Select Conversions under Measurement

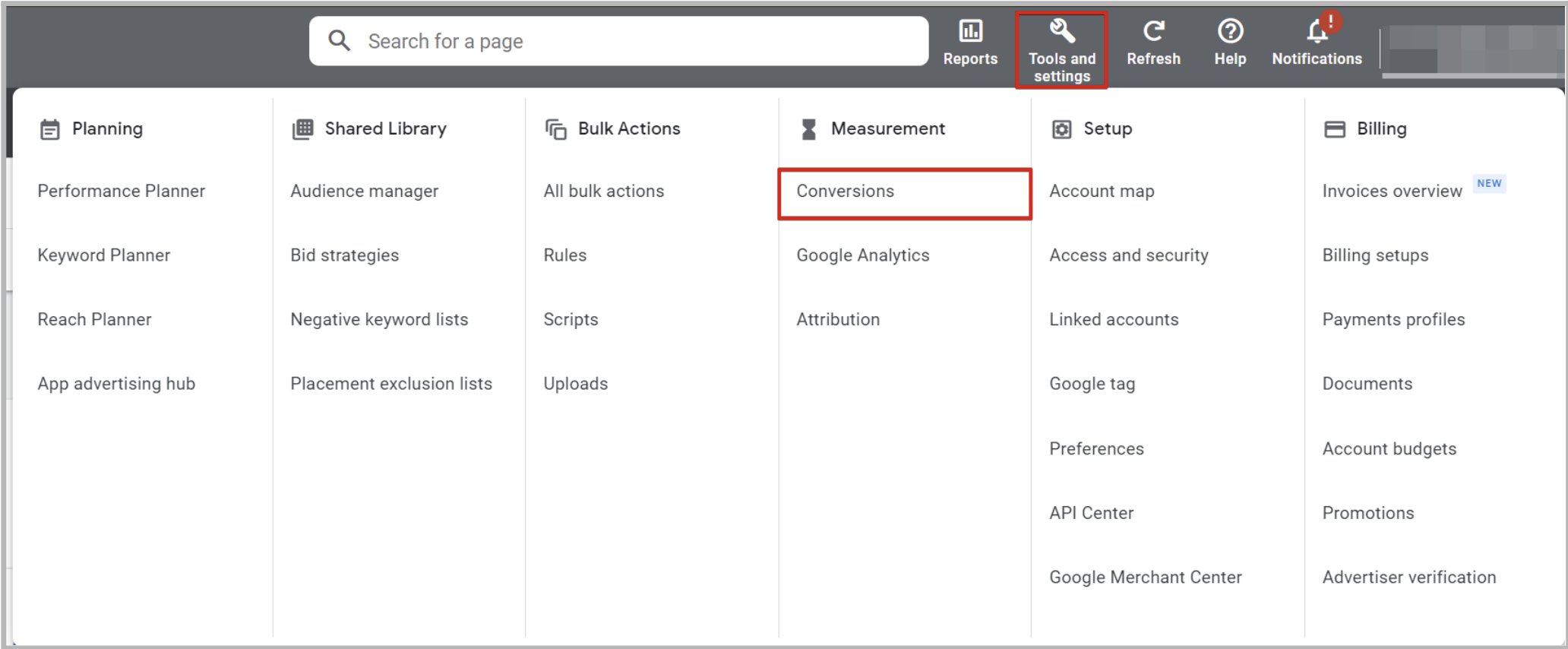coord(846,192)
